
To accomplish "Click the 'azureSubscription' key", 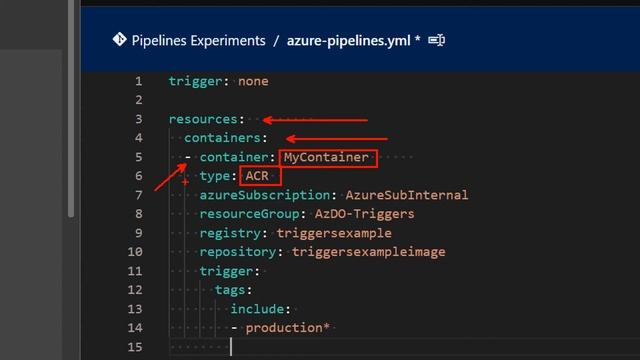I will (x=264, y=195).
